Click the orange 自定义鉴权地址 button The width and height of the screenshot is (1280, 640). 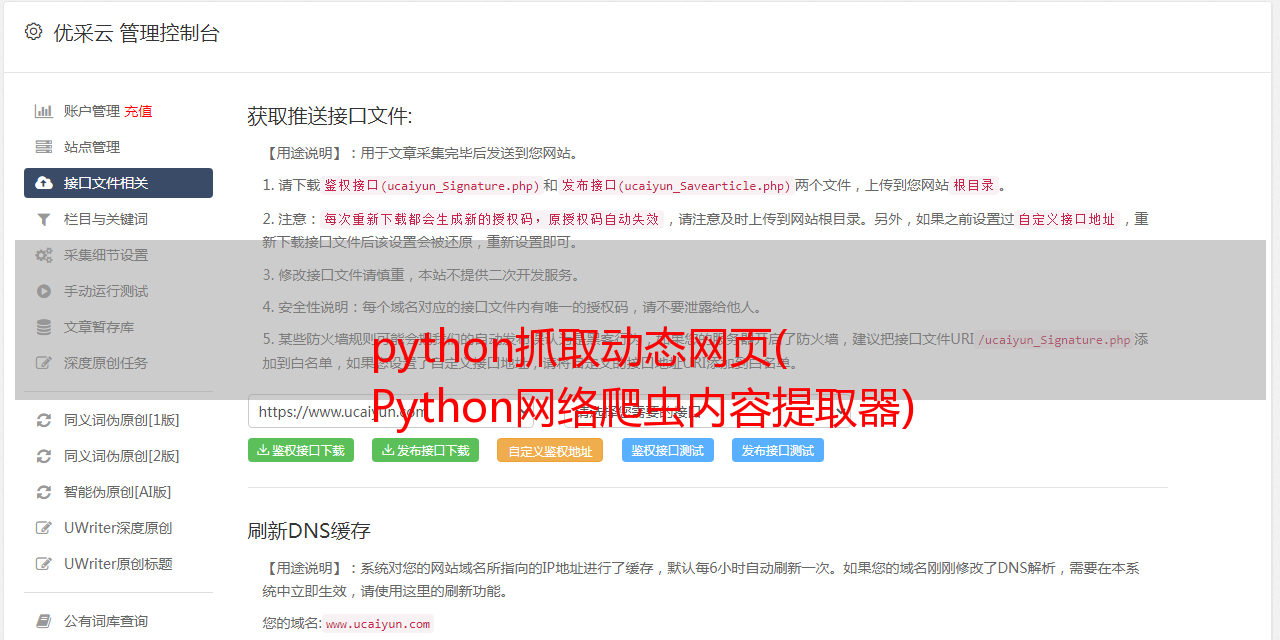point(550,450)
